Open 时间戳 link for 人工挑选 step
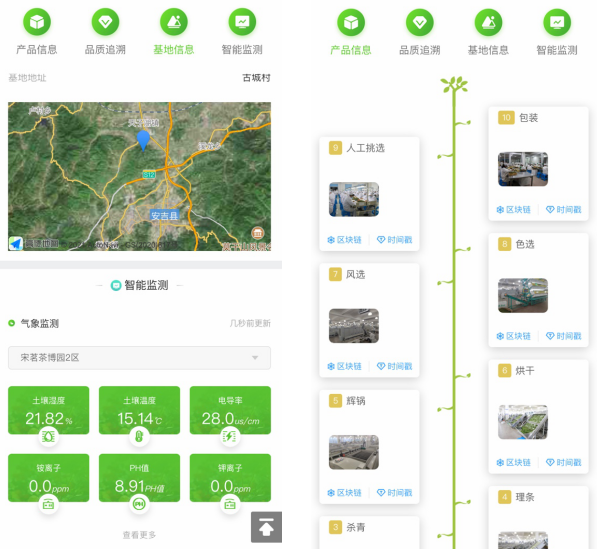 coord(395,240)
